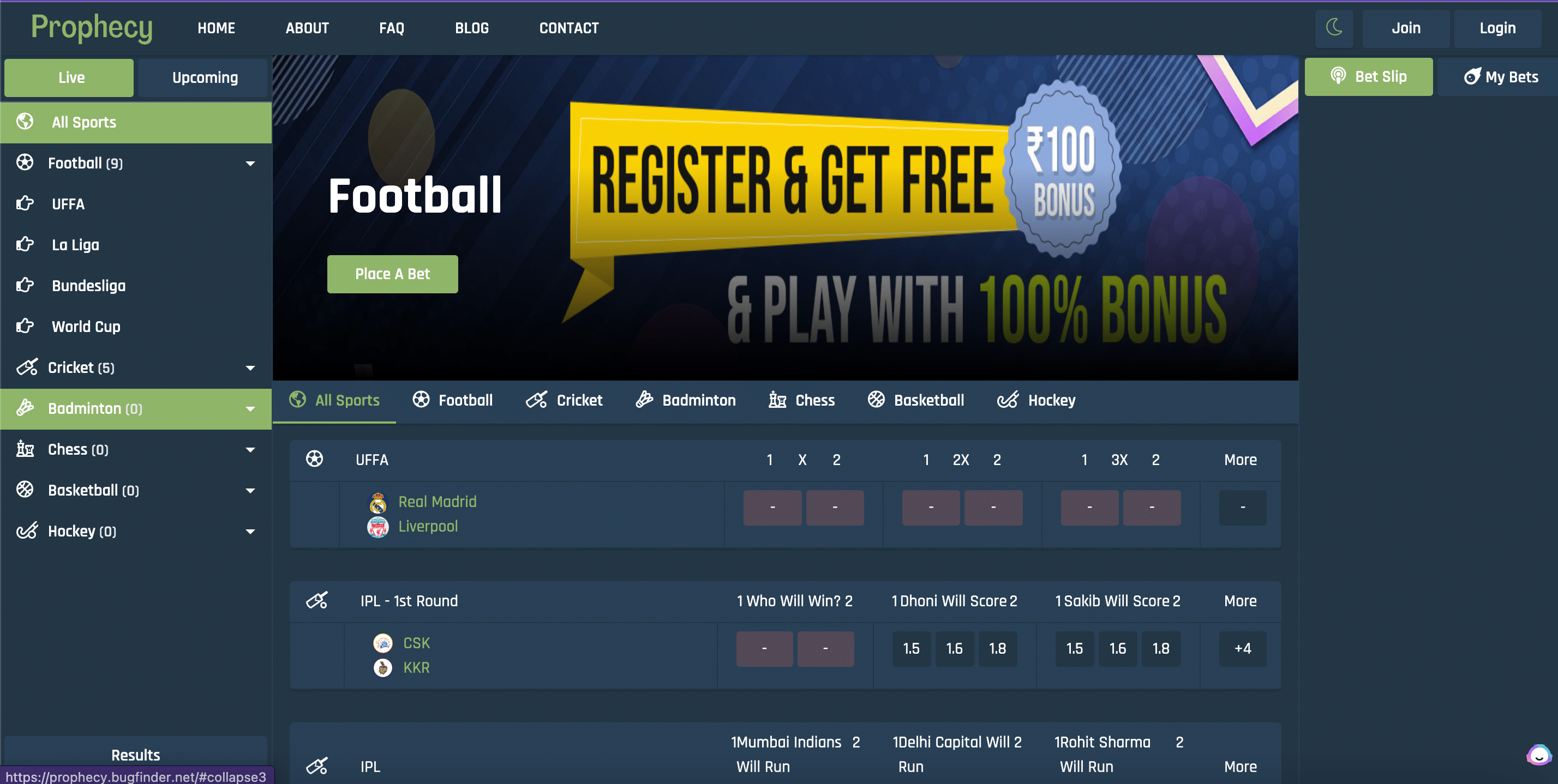Viewport: 1558px width, 784px height.
Task: Click the Blog menu item
Action: pyautogui.click(x=471, y=28)
